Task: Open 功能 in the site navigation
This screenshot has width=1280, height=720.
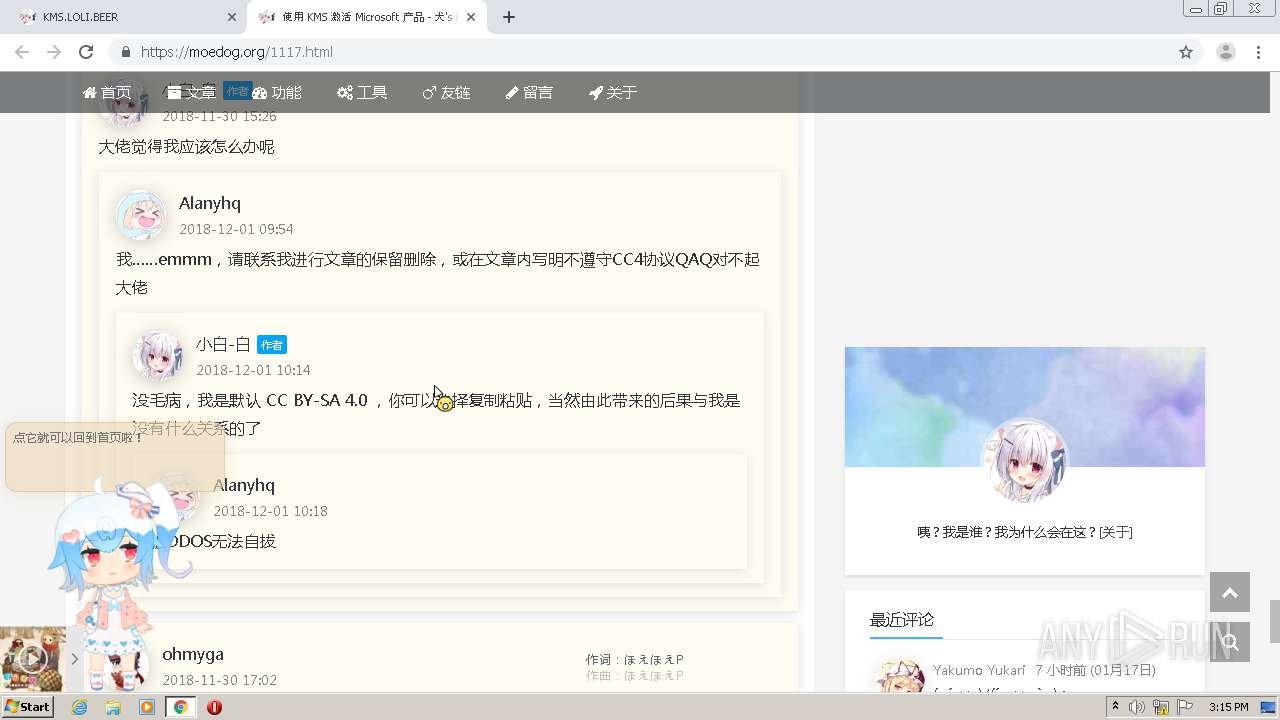Action: pos(277,93)
